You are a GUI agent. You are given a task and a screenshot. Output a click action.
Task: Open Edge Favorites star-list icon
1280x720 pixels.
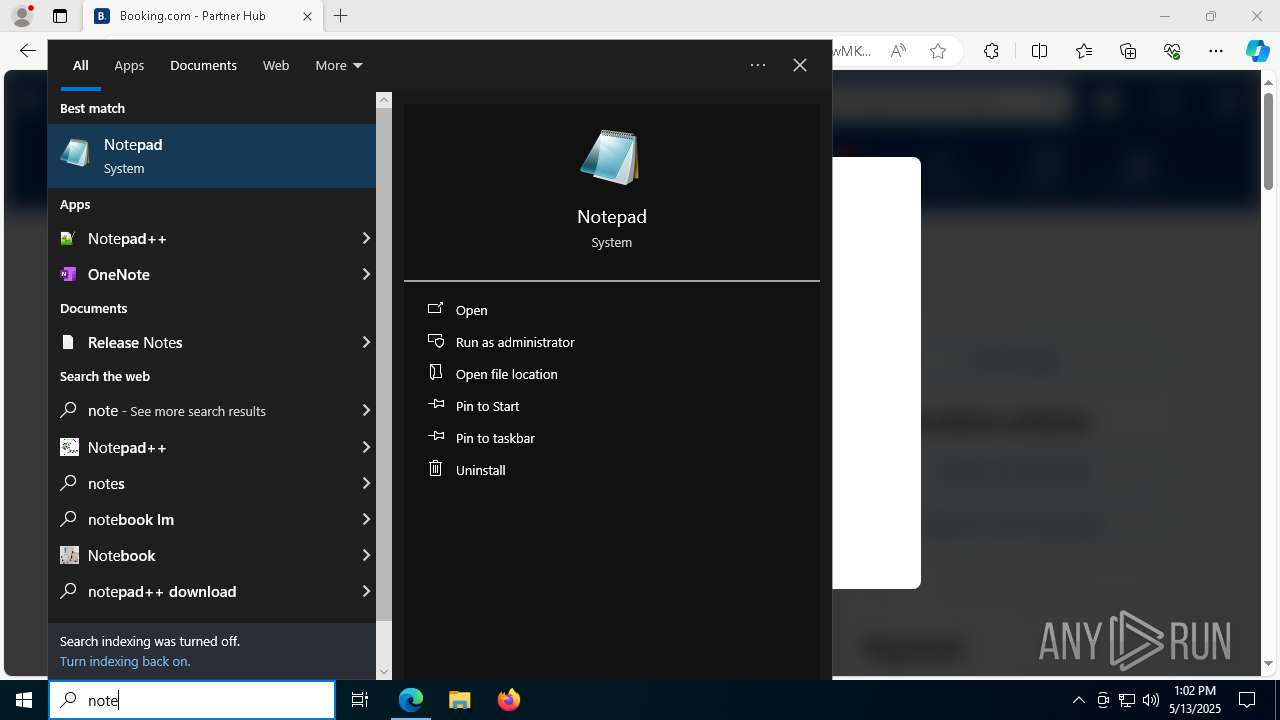coord(1084,51)
